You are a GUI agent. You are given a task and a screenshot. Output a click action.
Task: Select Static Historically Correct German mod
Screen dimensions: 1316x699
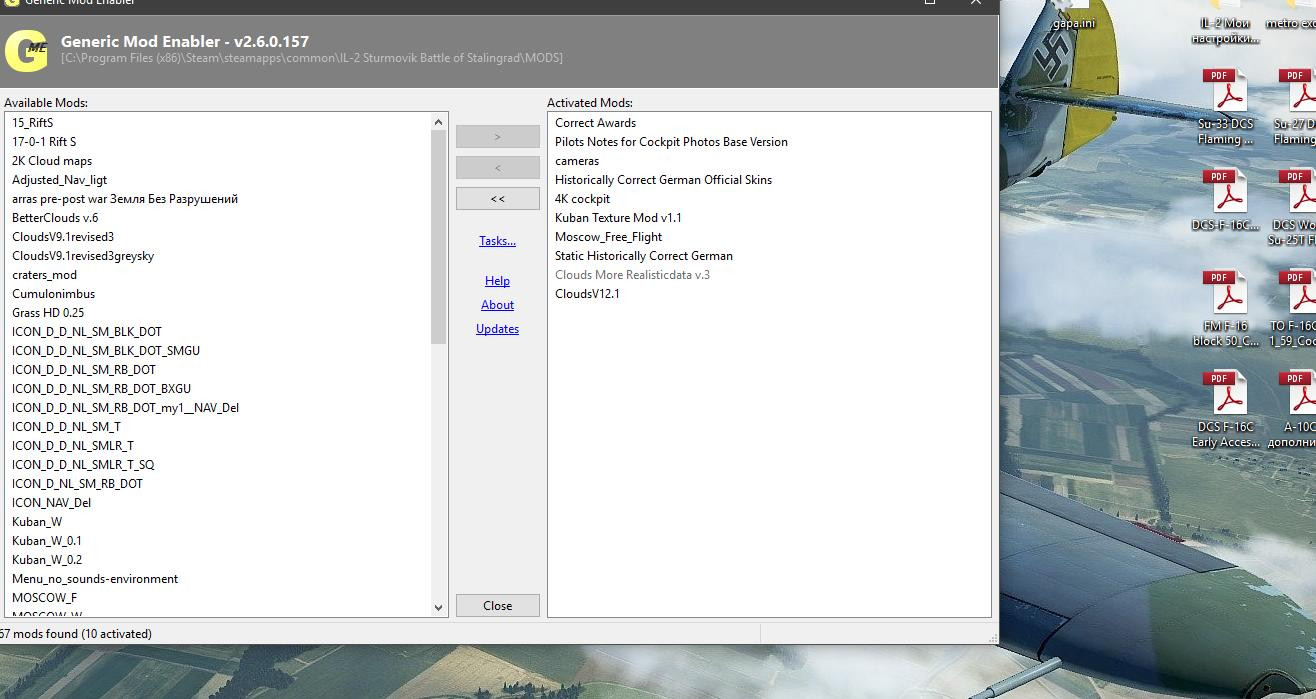pos(644,256)
